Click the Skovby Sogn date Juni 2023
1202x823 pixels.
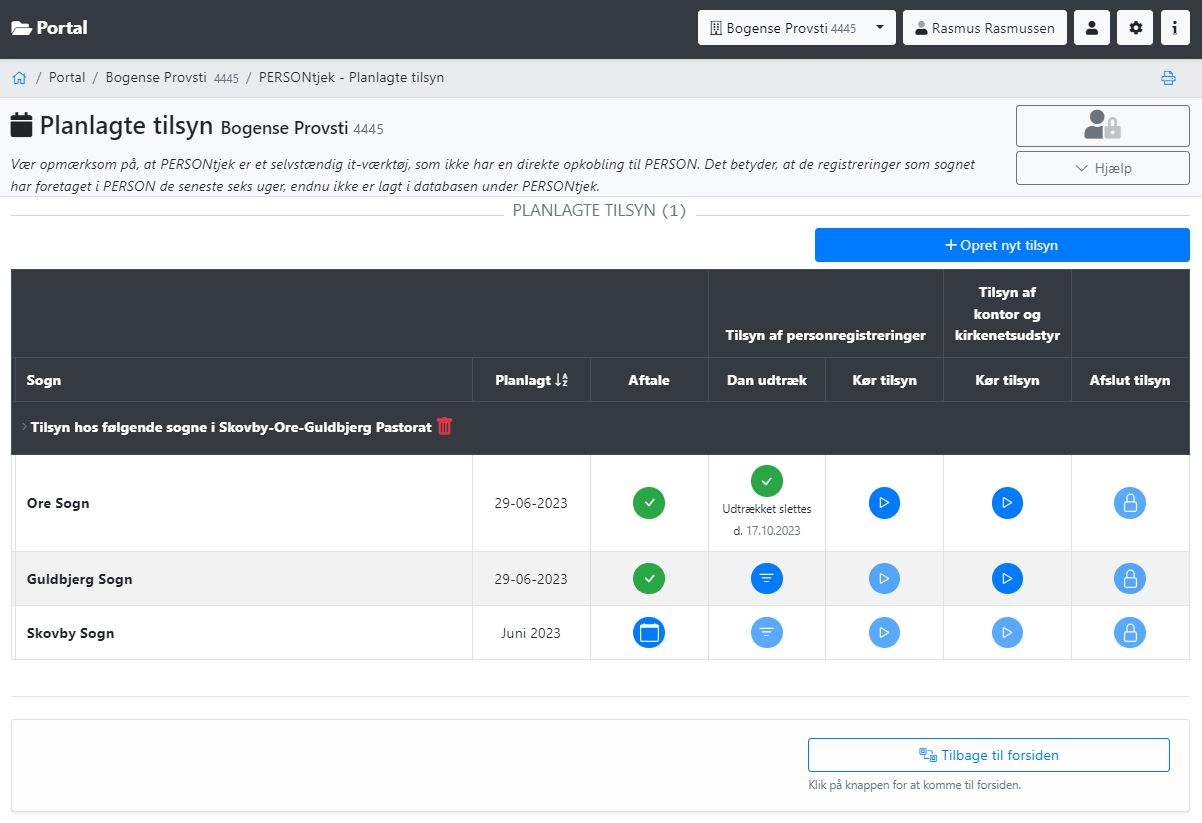(531, 633)
